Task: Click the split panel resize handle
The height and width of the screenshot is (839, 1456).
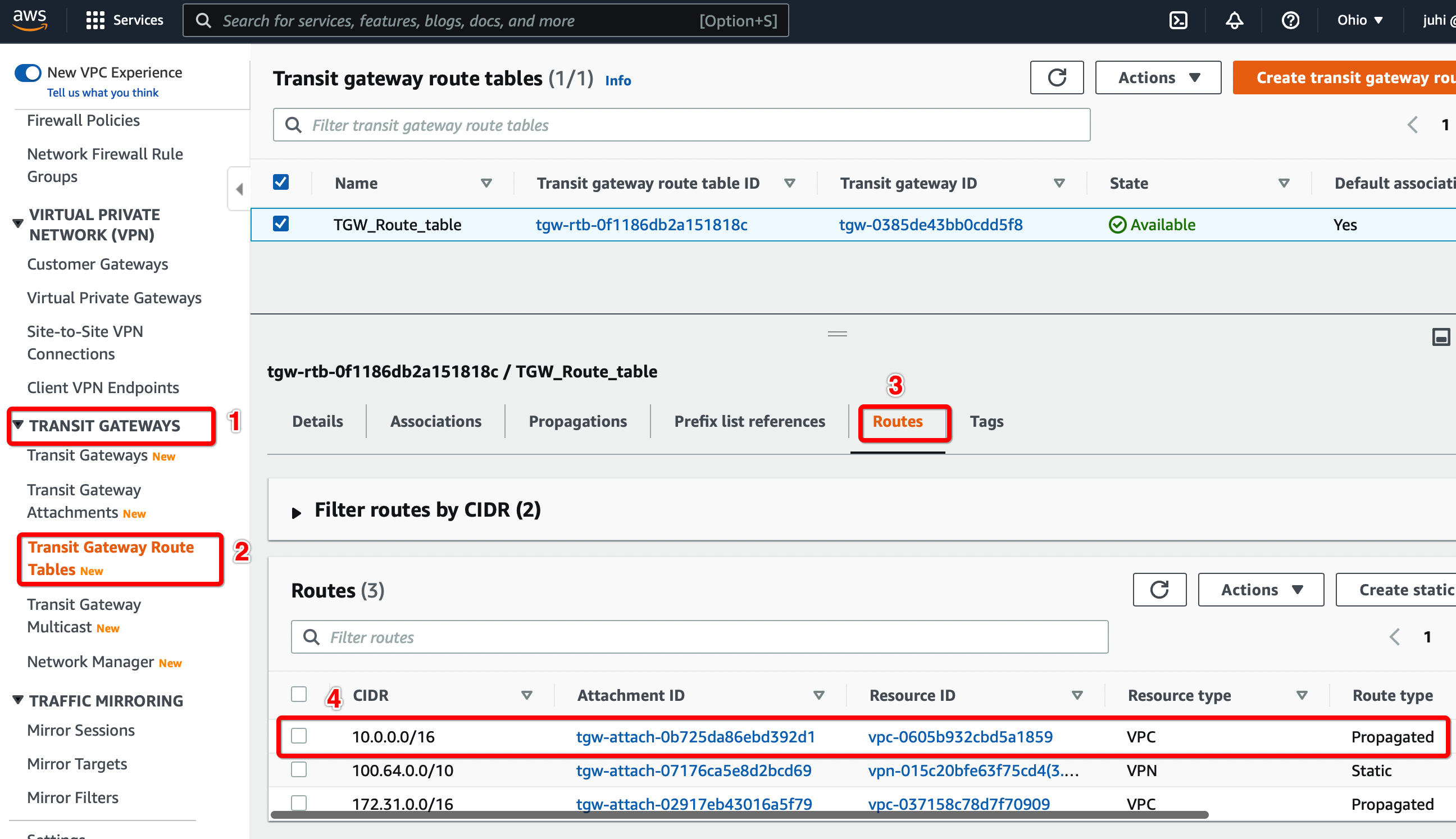Action: pos(837,333)
